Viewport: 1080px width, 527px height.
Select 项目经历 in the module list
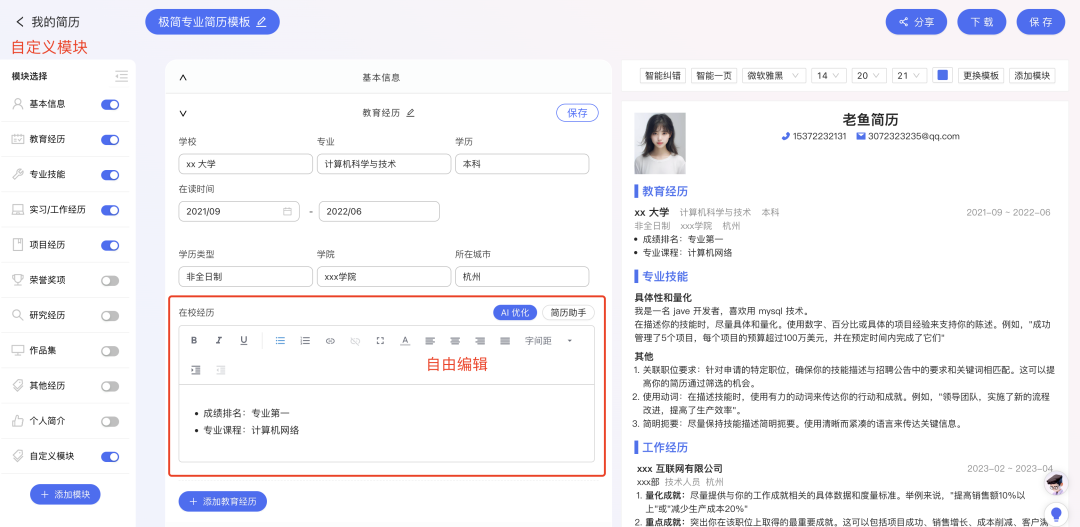(x=47, y=245)
